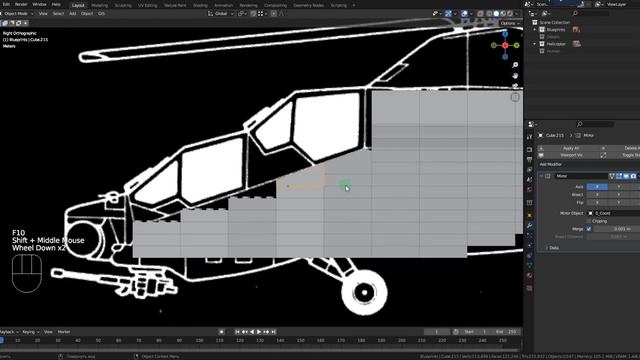640x360 pixels.
Task: Toggle Mirror modifier render camera icon
Action: [633, 176]
